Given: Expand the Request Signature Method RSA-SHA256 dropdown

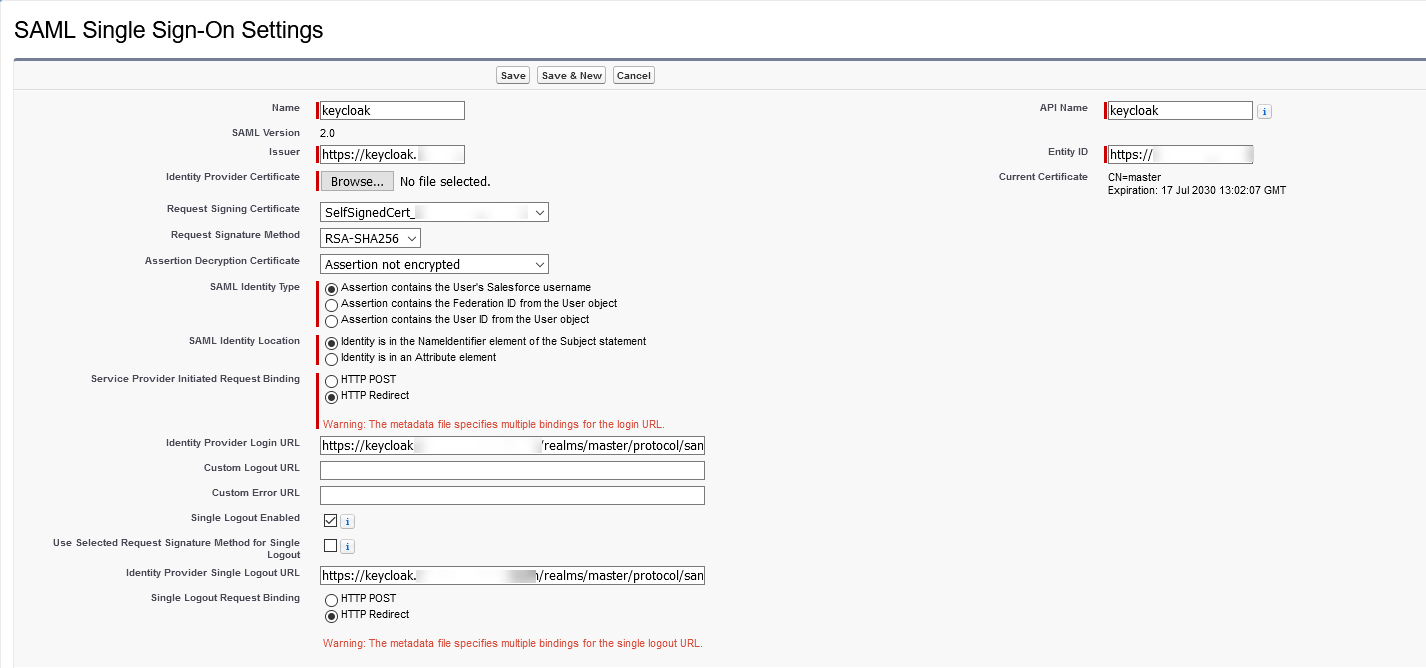Looking at the screenshot, I should (x=370, y=238).
